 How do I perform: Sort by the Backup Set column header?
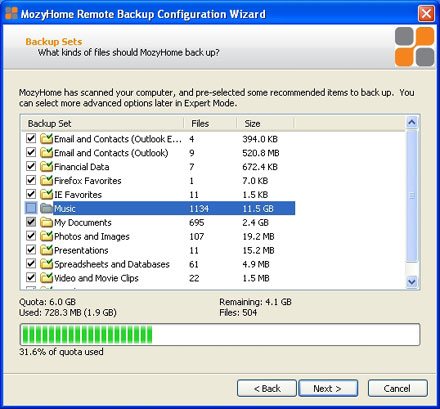click(x=103, y=123)
